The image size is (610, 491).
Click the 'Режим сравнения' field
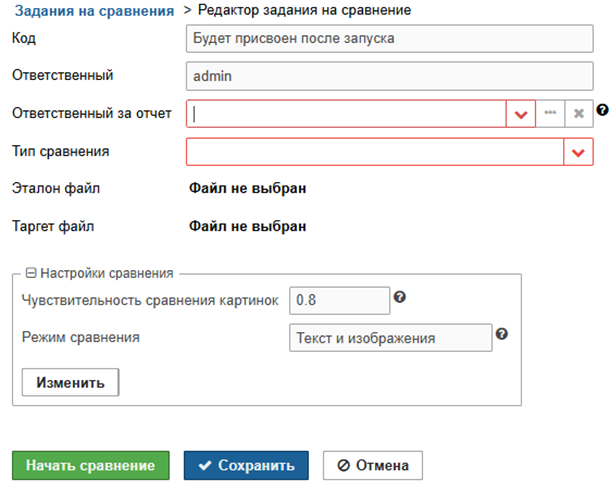(x=390, y=338)
